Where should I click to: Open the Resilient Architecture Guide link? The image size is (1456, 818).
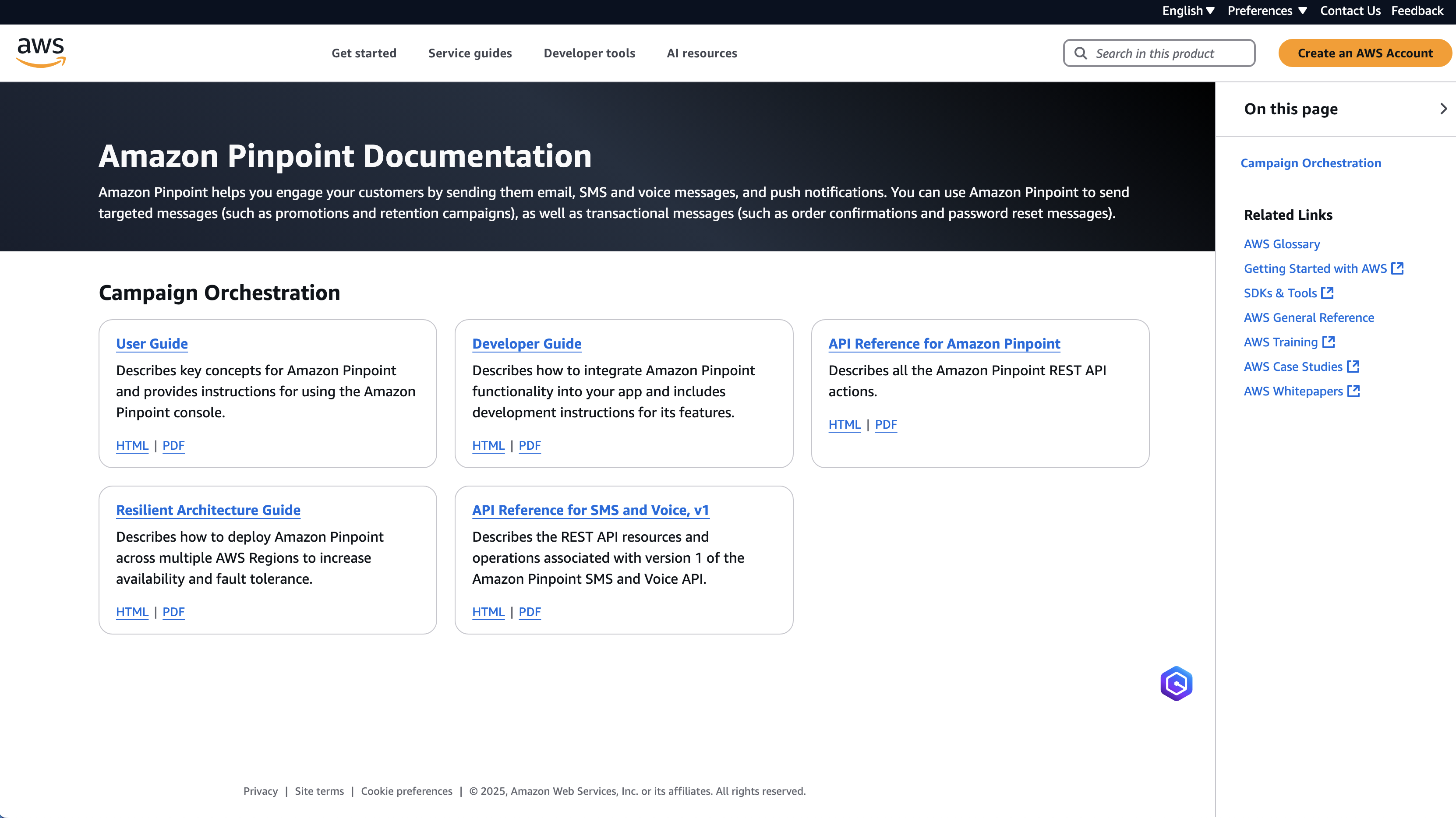tap(208, 510)
